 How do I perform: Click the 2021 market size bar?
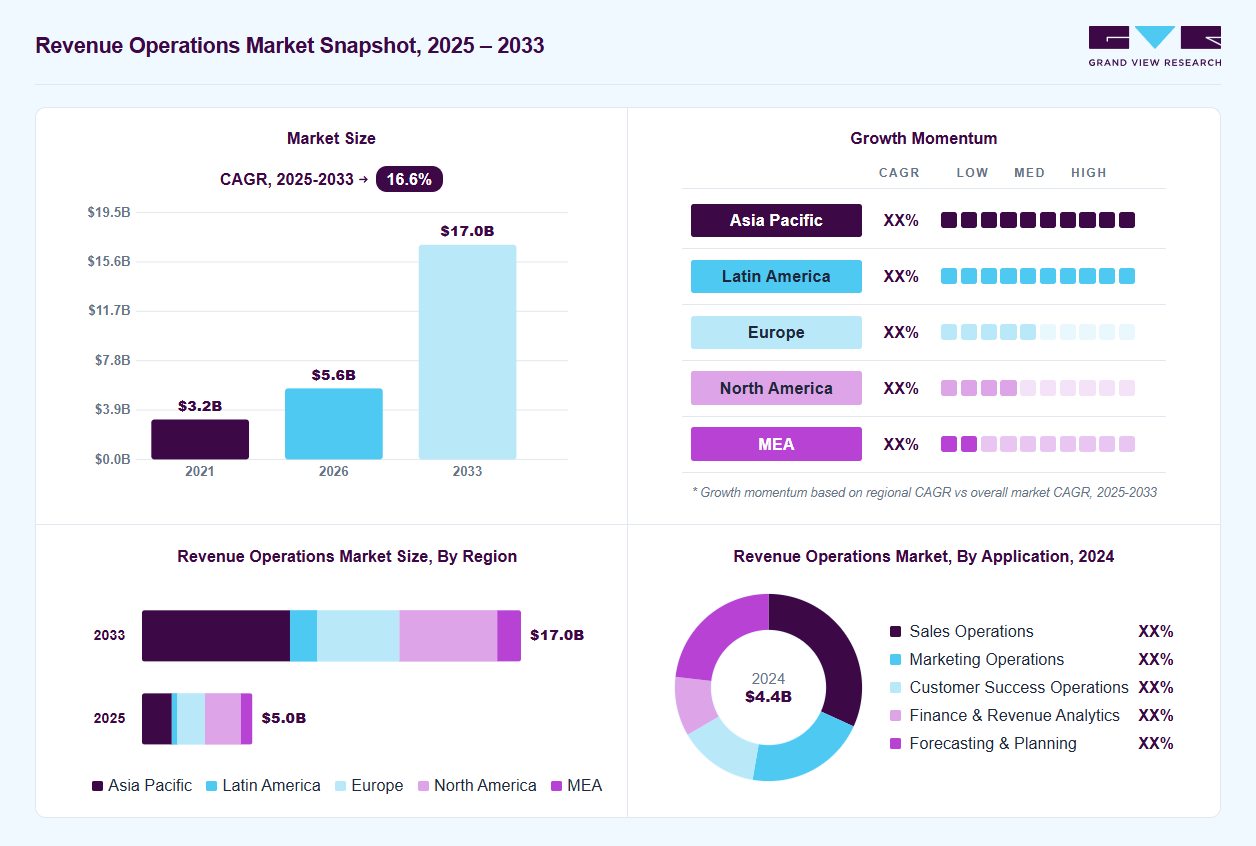point(200,439)
